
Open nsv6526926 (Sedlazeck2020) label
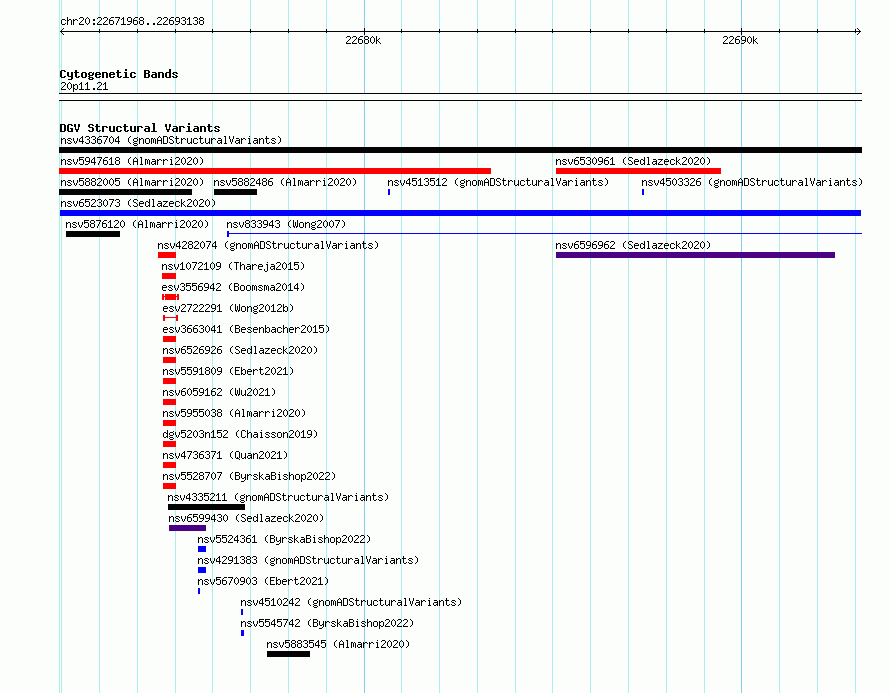pyautogui.click(x=240, y=350)
